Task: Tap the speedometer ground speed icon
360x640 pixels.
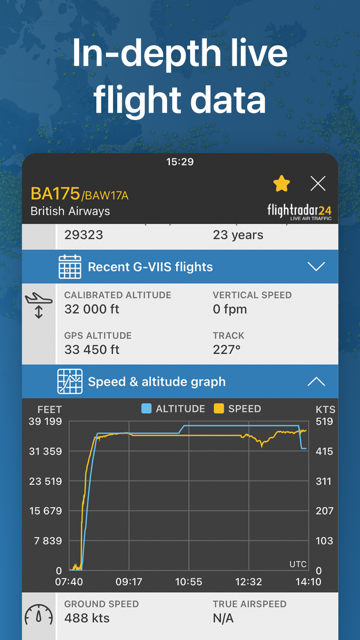Action: [x=39, y=615]
